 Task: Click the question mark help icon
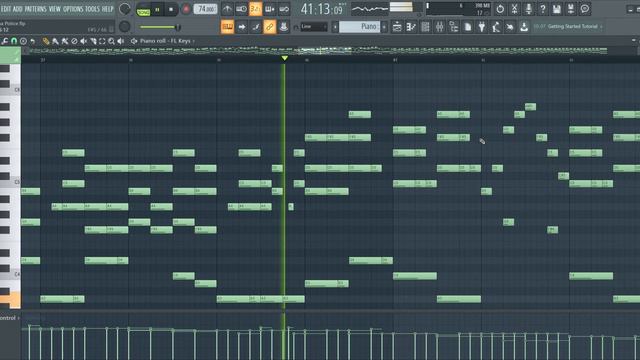(542, 9)
